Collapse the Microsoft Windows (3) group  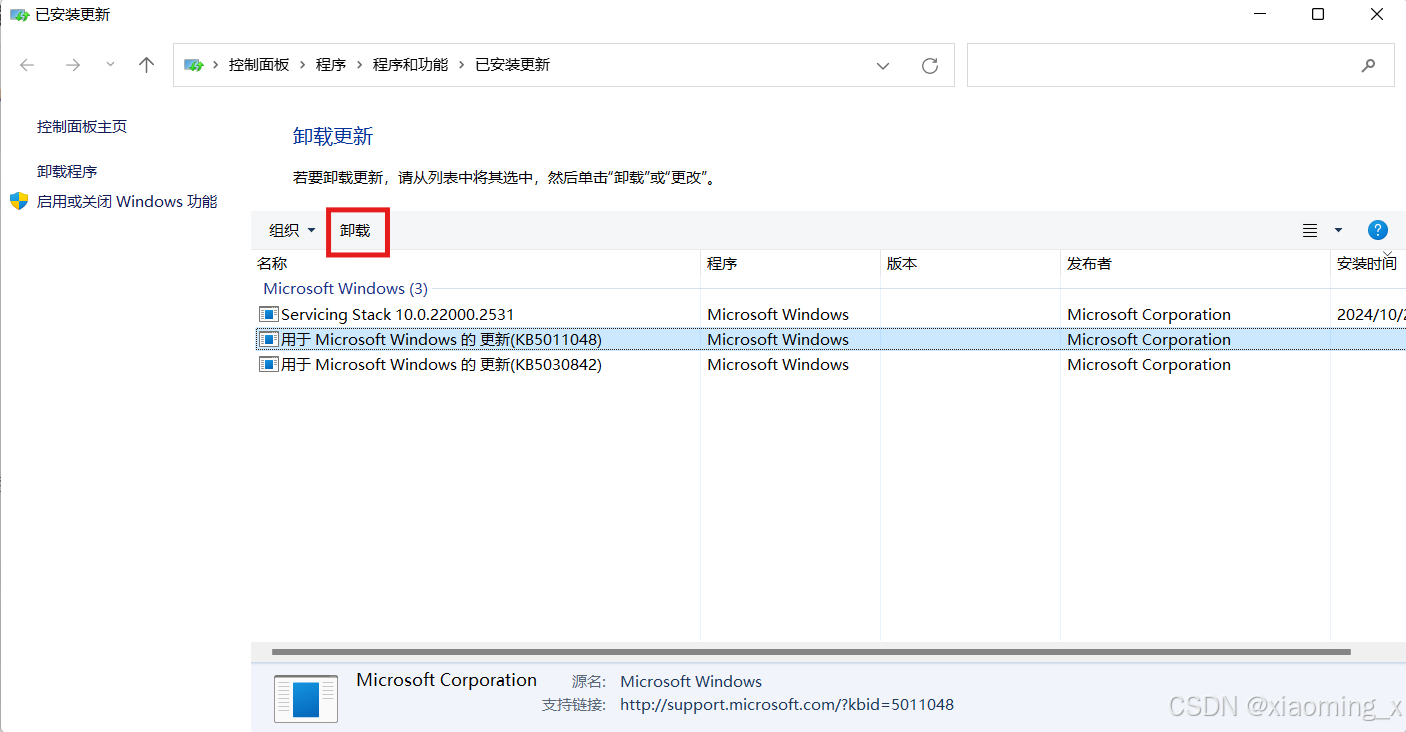tap(345, 289)
